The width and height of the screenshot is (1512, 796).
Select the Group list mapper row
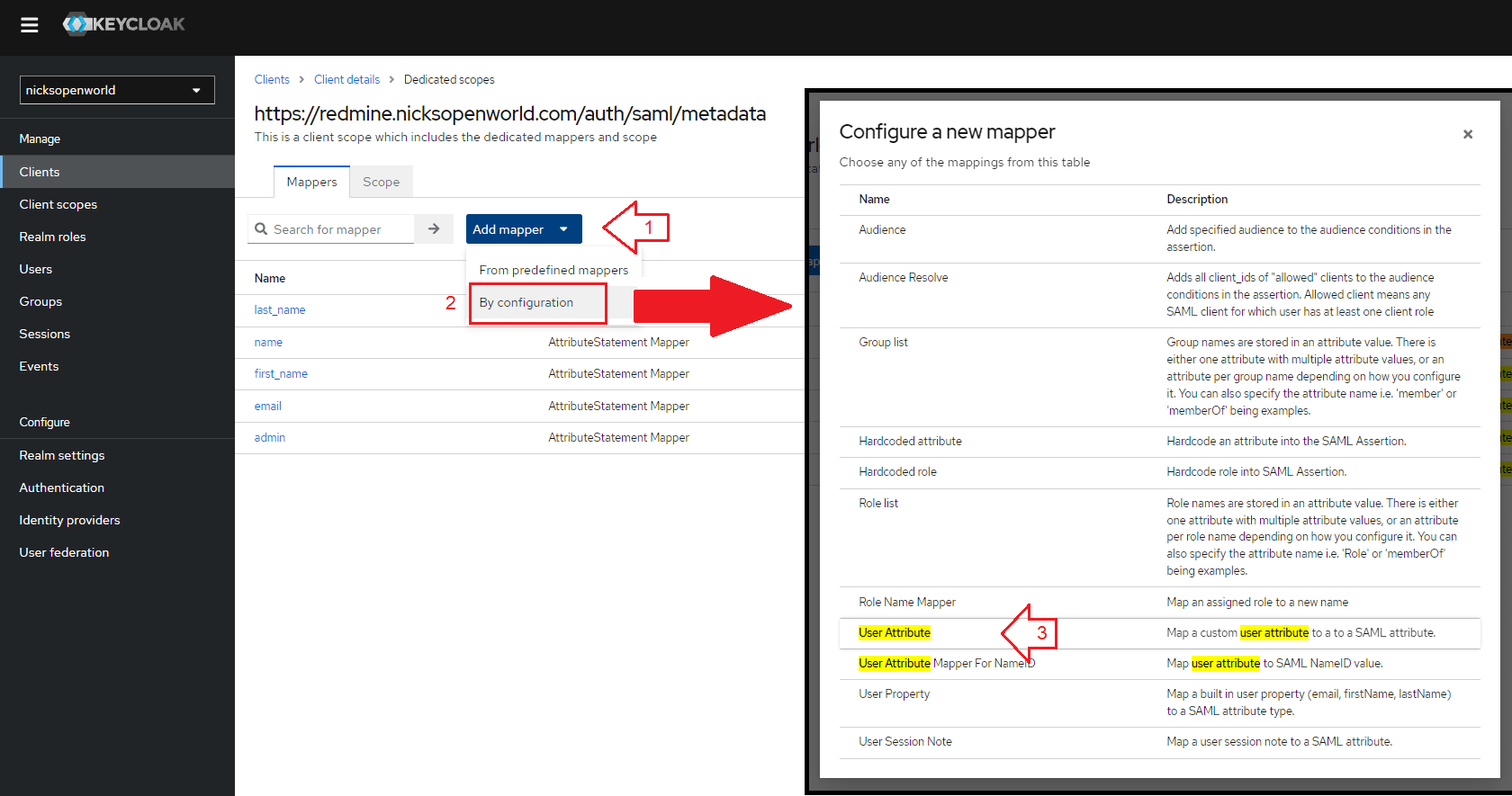coord(1160,377)
